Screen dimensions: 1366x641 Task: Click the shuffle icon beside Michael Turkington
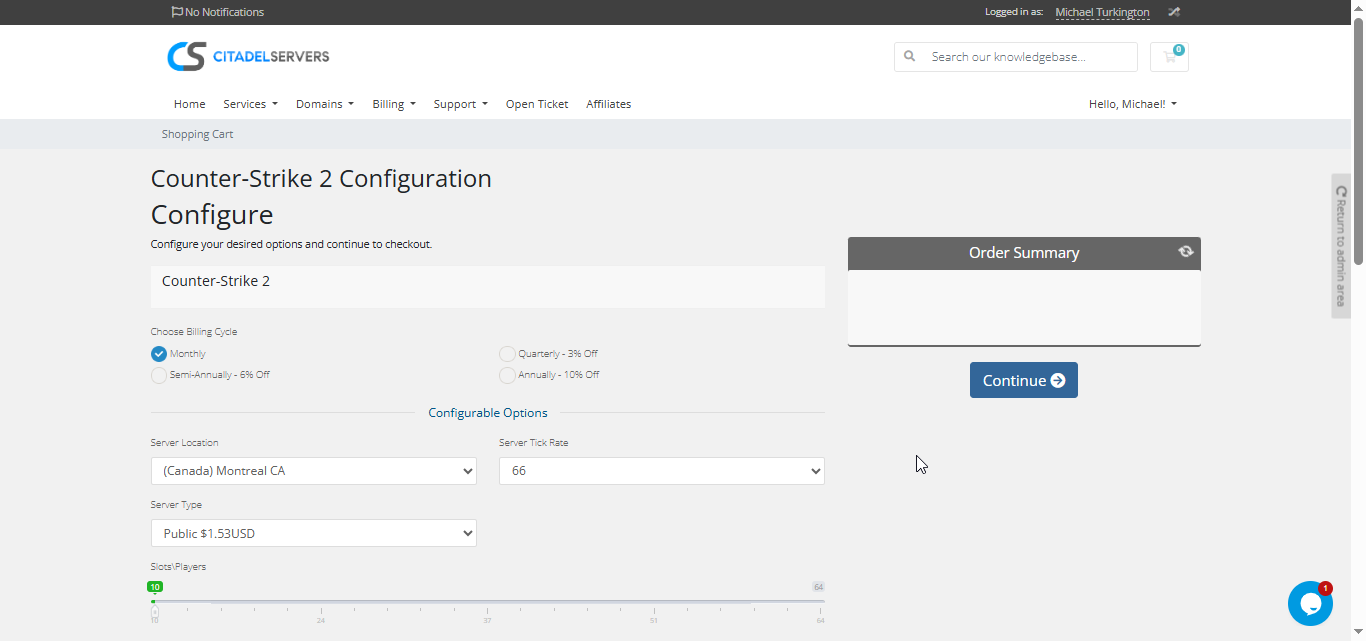click(x=1174, y=12)
